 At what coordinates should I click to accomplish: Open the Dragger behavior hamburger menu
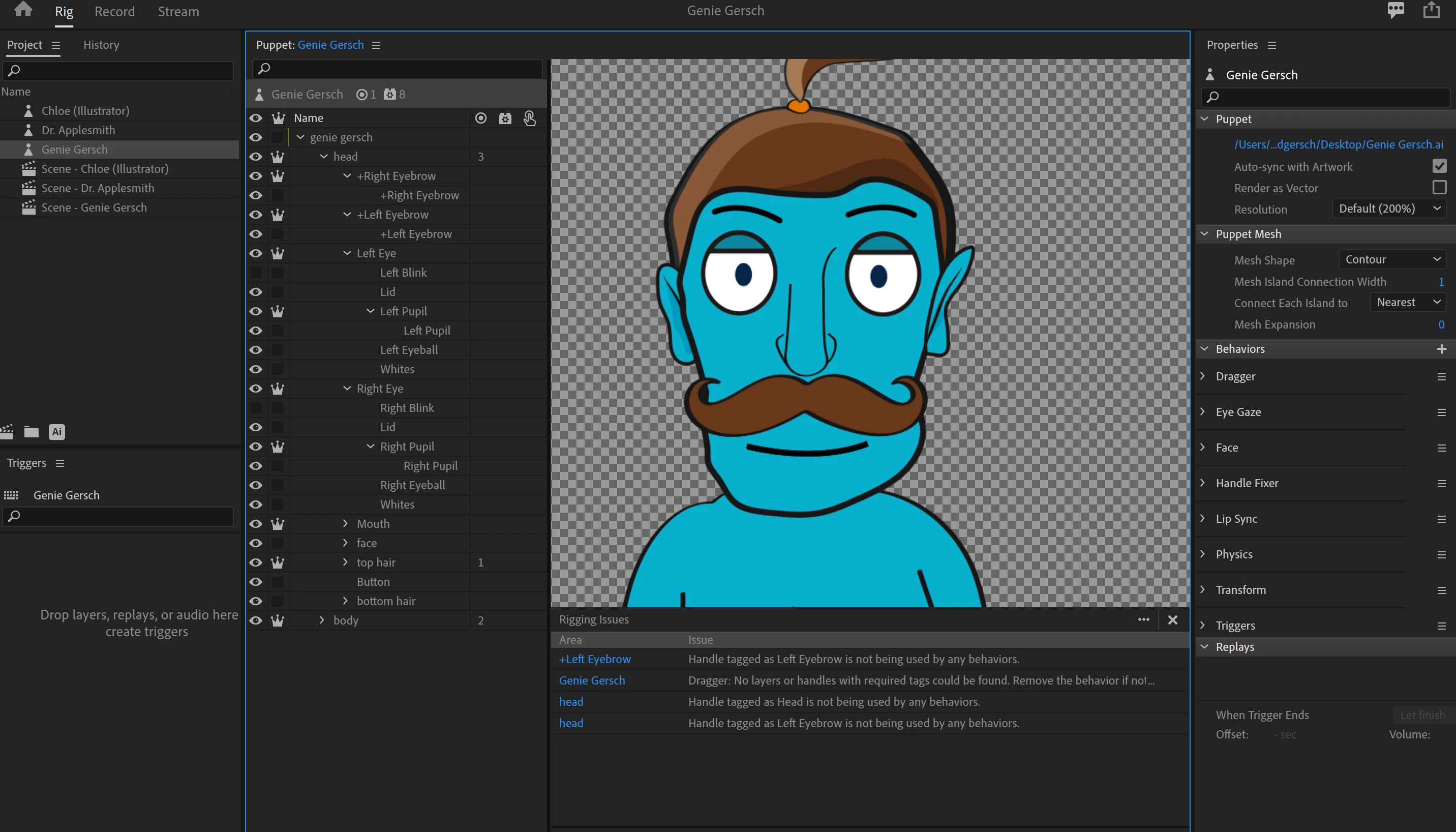click(1441, 376)
